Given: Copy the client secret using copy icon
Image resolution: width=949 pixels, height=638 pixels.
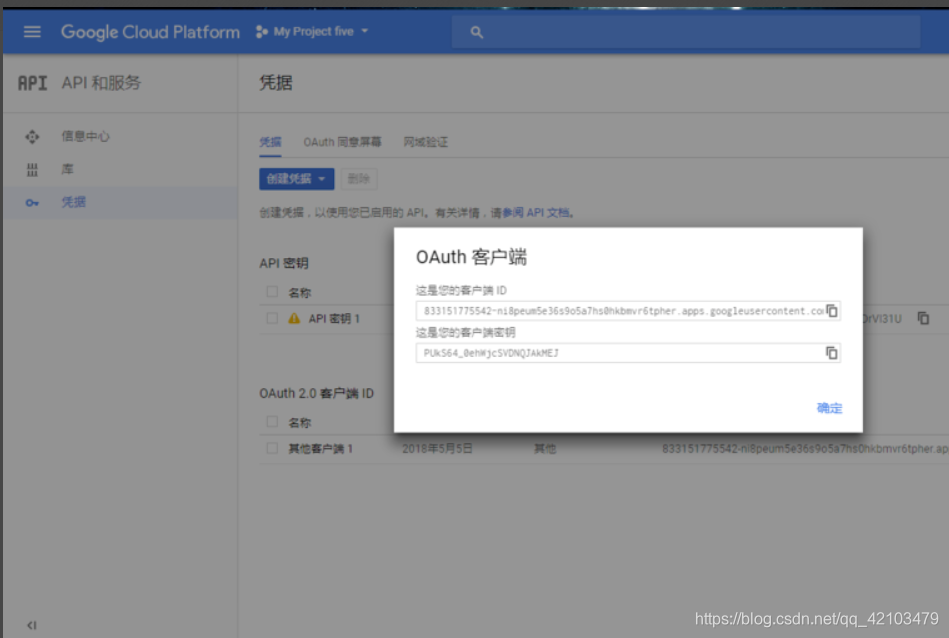Looking at the screenshot, I should click(831, 352).
